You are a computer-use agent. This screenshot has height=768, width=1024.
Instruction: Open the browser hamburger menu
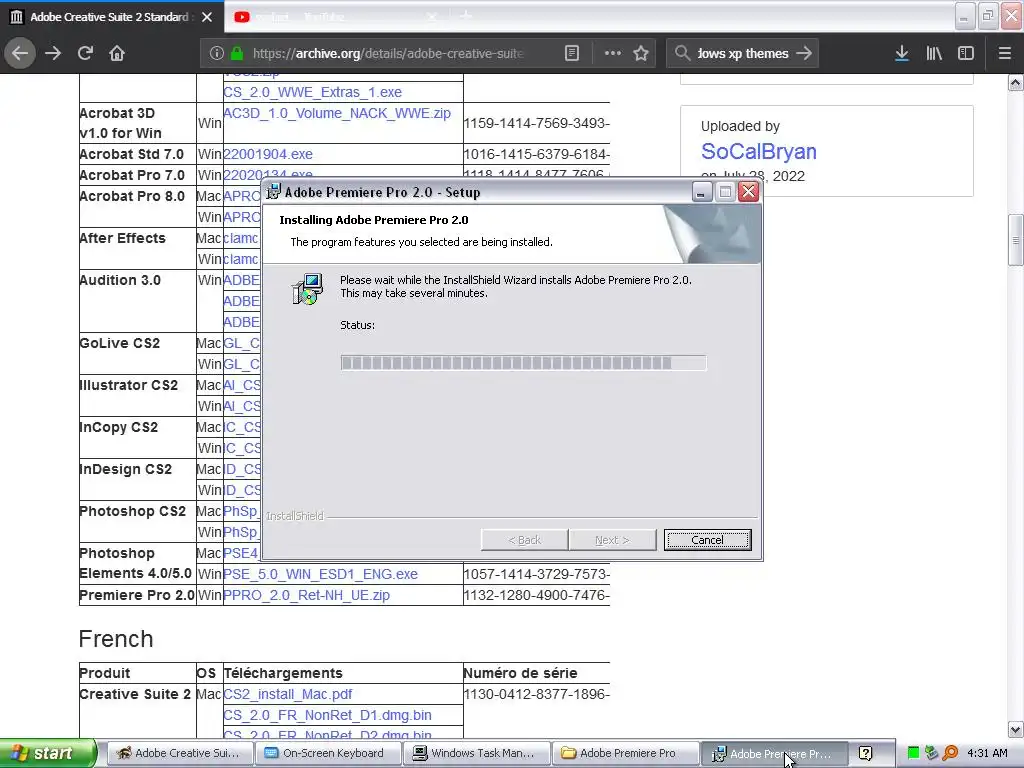[1004, 53]
